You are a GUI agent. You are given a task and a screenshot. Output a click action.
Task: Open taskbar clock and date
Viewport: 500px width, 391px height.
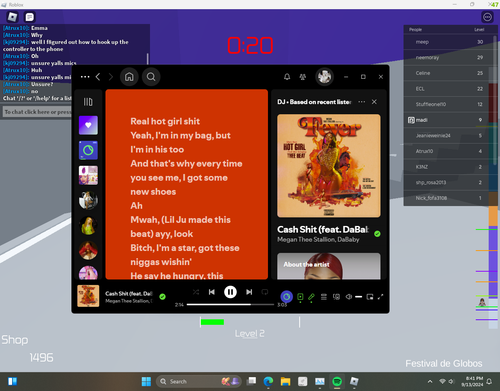tap(472, 381)
